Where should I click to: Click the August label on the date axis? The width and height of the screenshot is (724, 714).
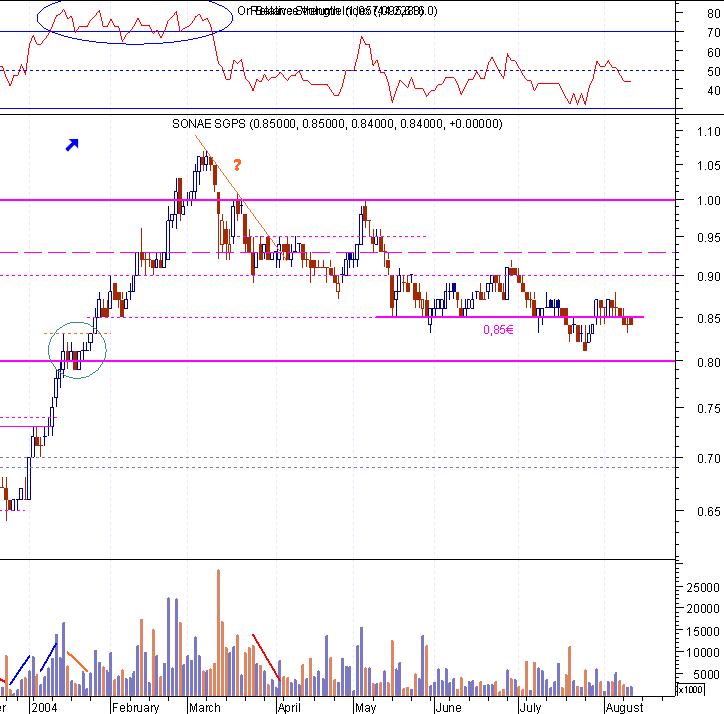(624, 707)
